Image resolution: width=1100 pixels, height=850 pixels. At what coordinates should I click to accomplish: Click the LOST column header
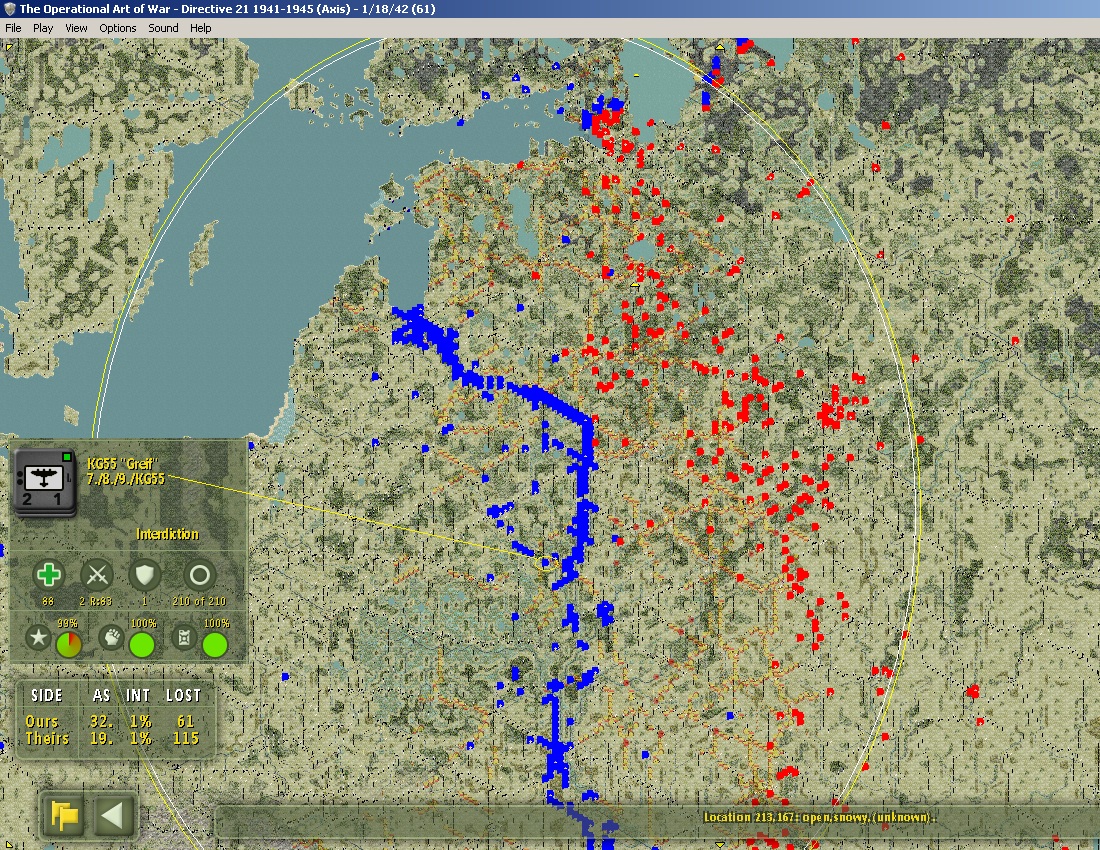pos(183,695)
